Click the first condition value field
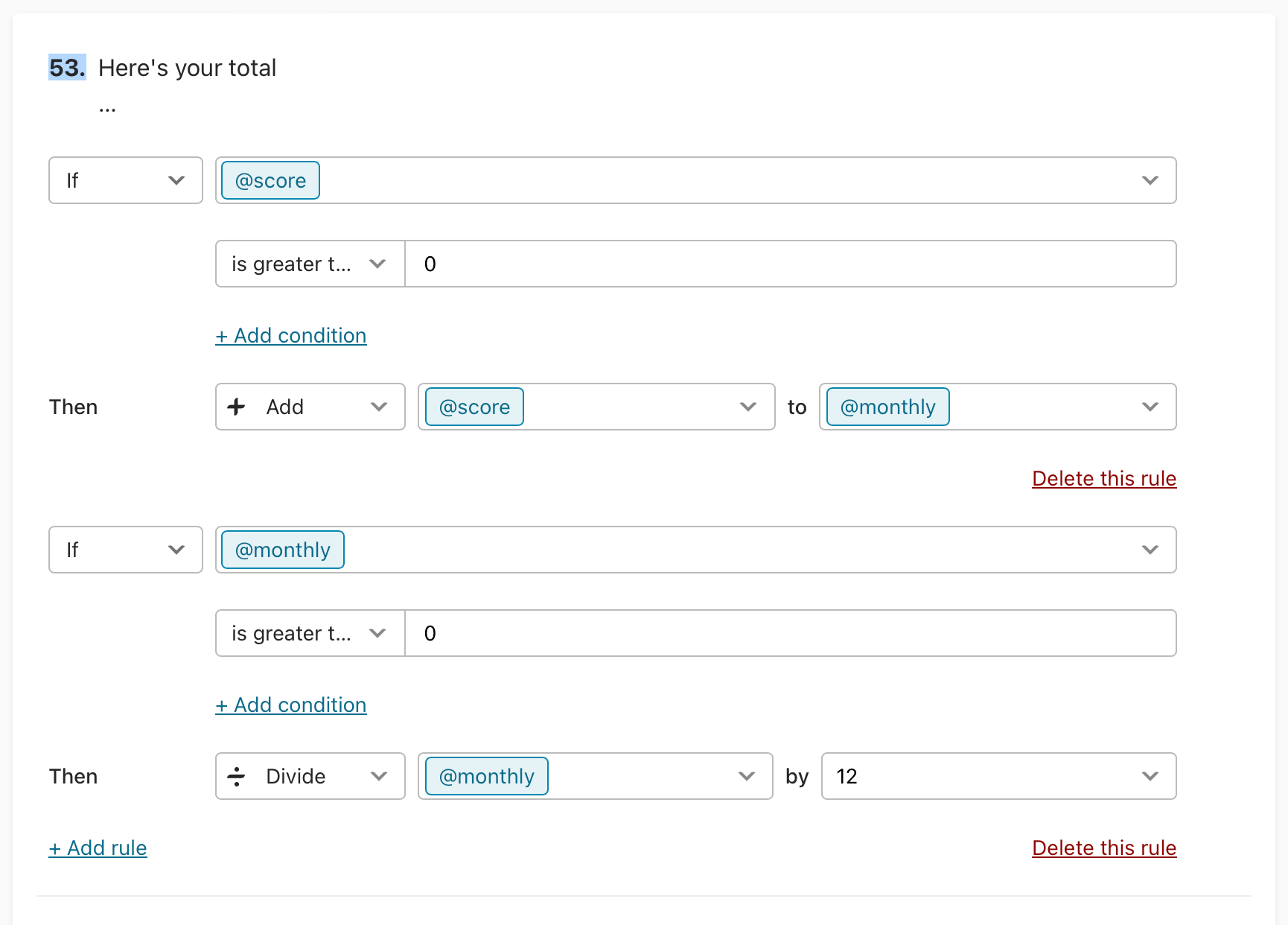This screenshot has width=1288, height=925. coord(791,264)
